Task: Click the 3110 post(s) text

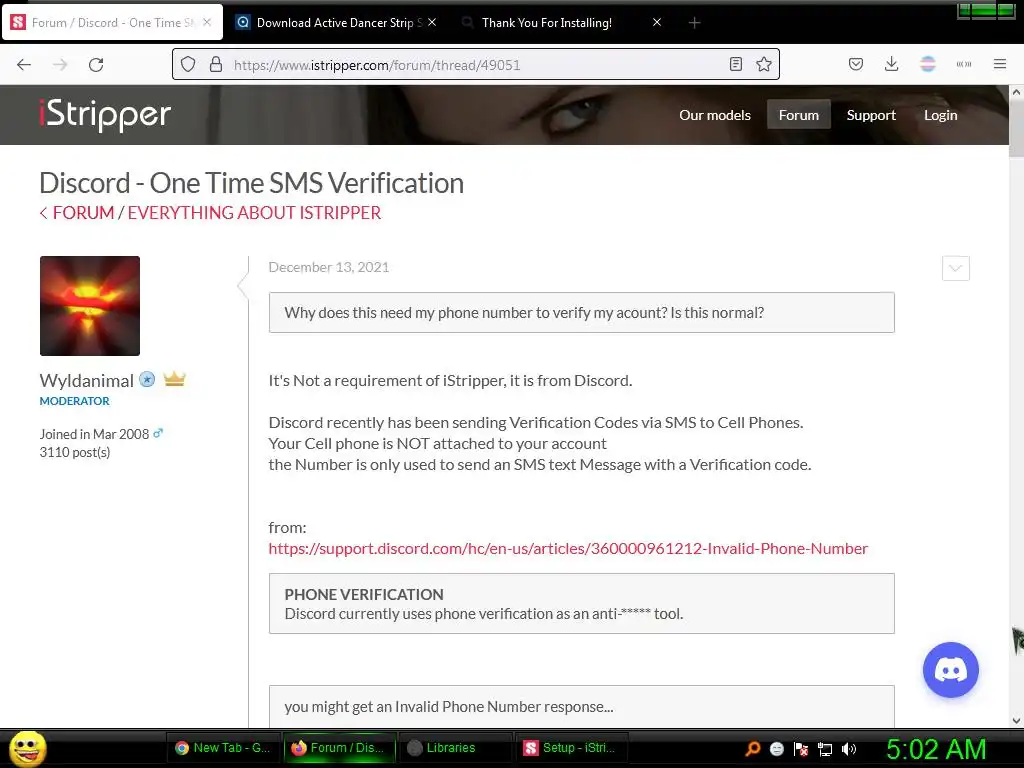Action: (74, 452)
